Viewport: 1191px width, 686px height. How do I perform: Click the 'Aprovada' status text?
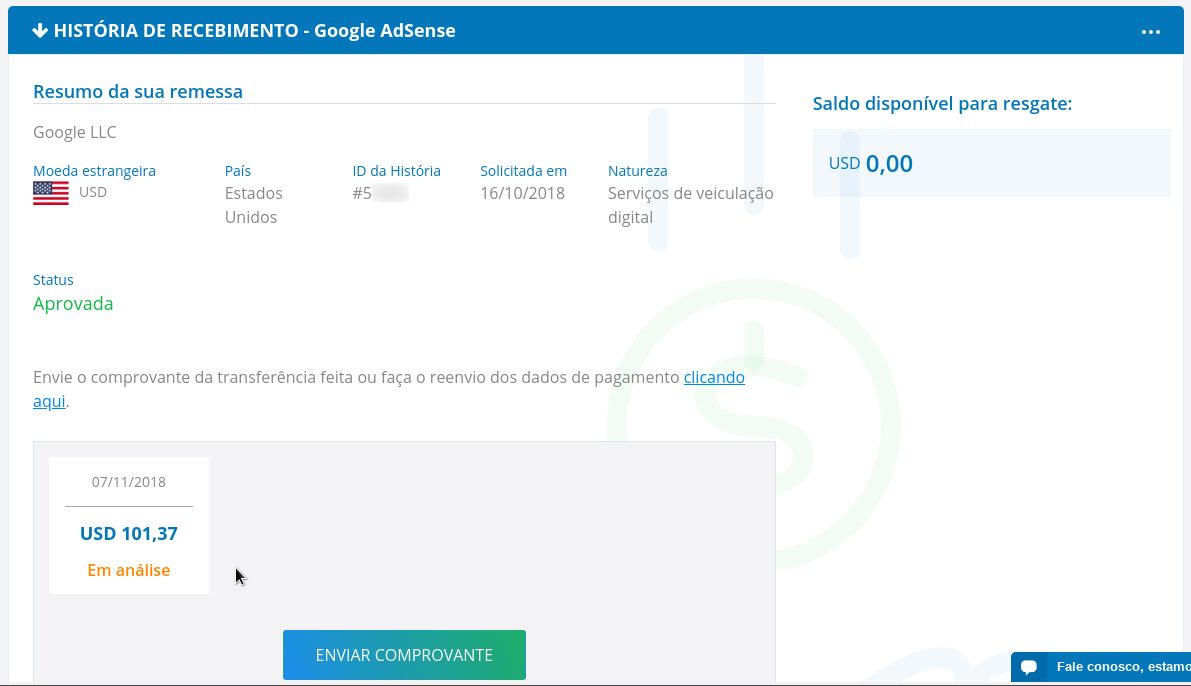point(73,303)
